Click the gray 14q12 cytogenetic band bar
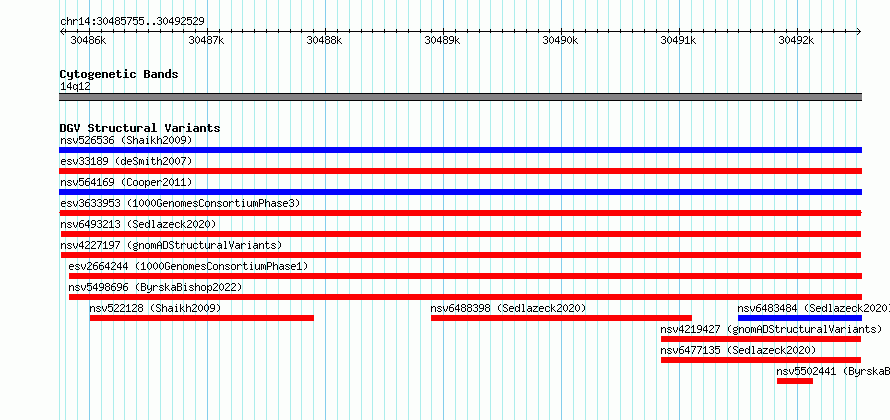890x420 pixels. coord(460,97)
